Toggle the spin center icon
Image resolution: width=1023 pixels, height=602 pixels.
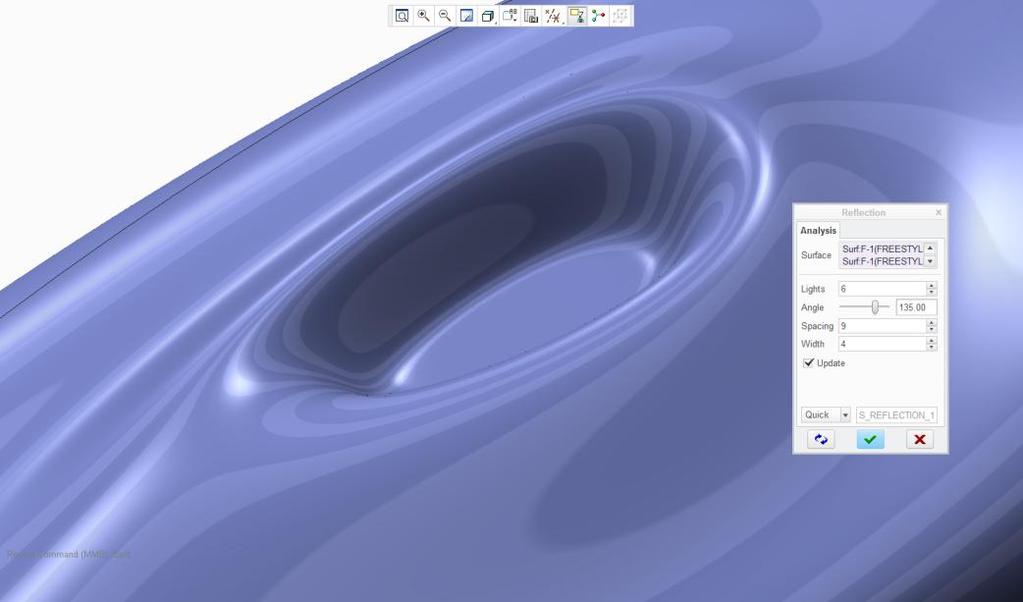tap(598, 16)
